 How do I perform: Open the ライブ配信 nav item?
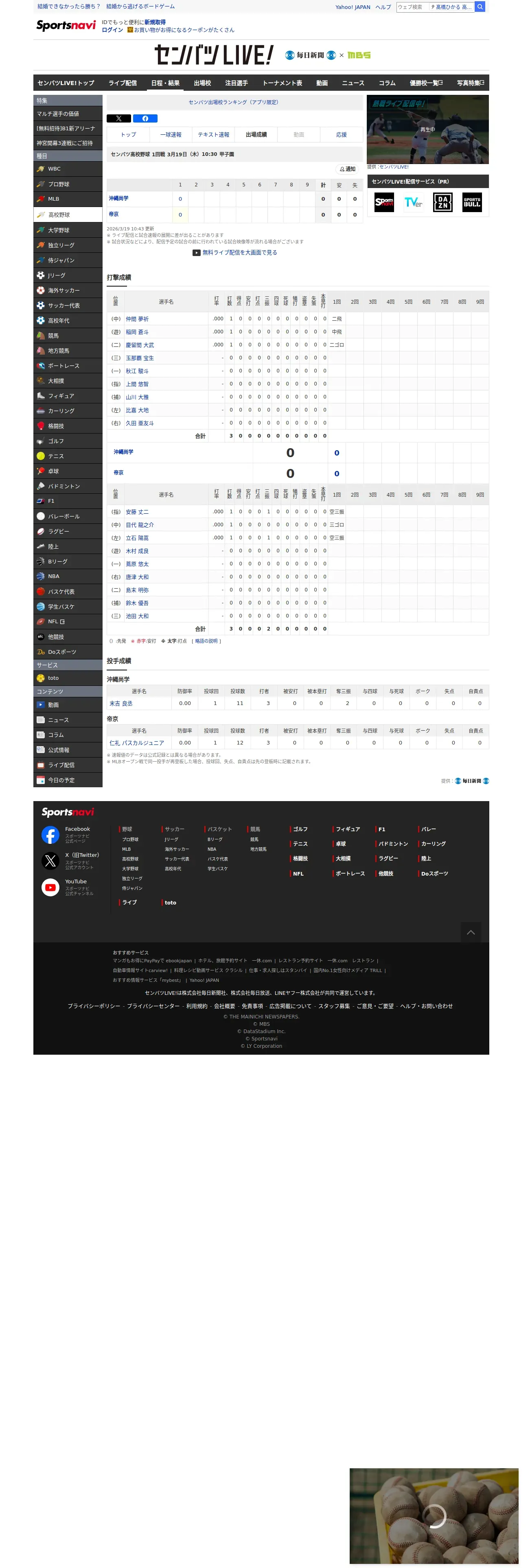(123, 83)
